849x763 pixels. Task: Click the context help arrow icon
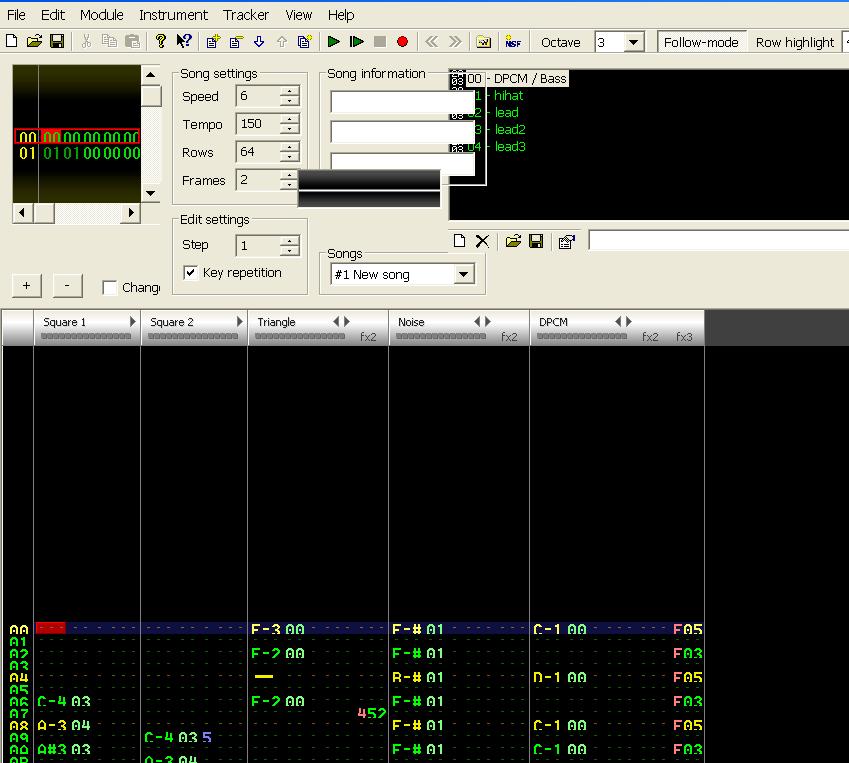[x=184, y=42]
